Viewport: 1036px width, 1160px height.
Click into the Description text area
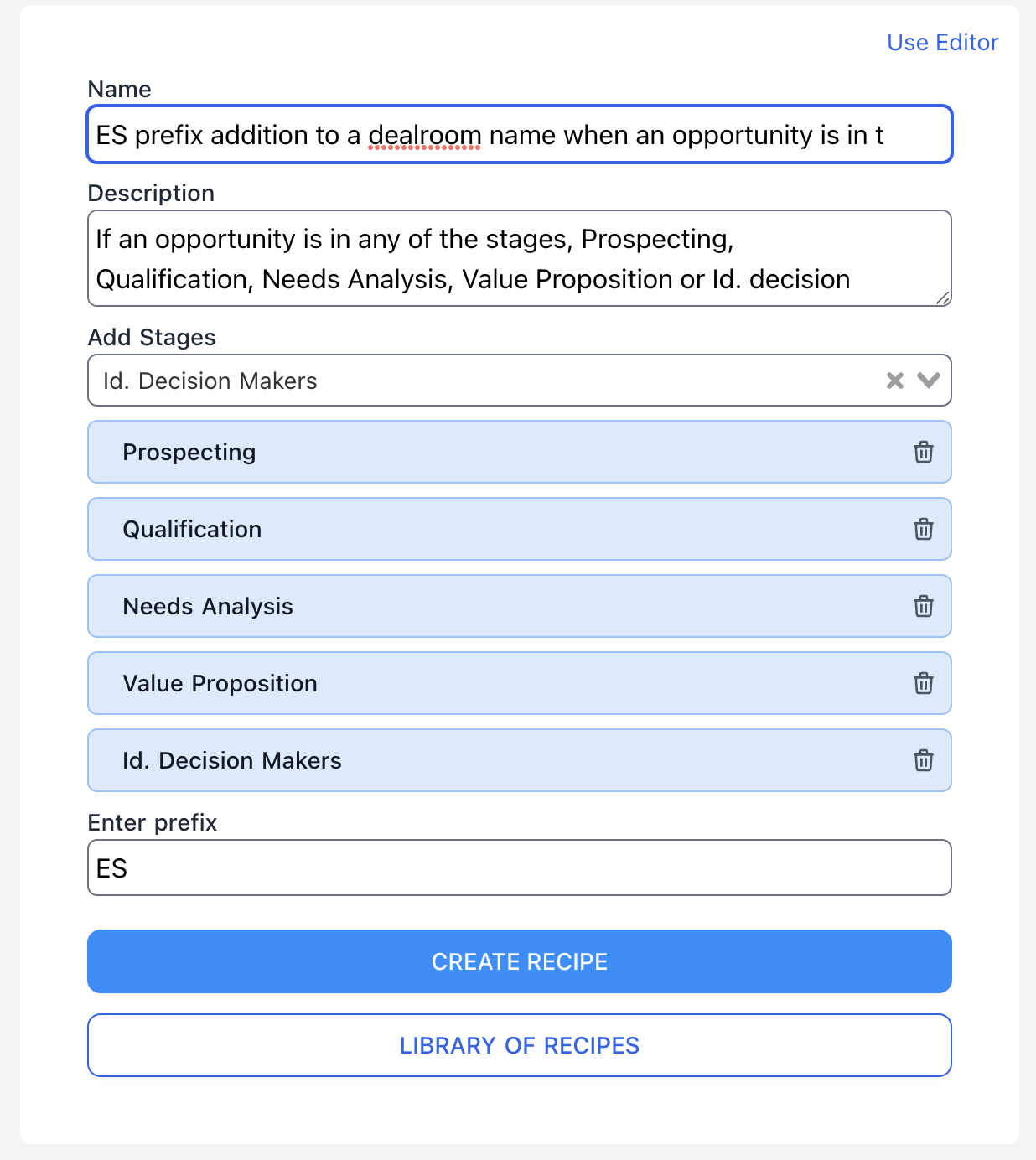pos(519,258)
